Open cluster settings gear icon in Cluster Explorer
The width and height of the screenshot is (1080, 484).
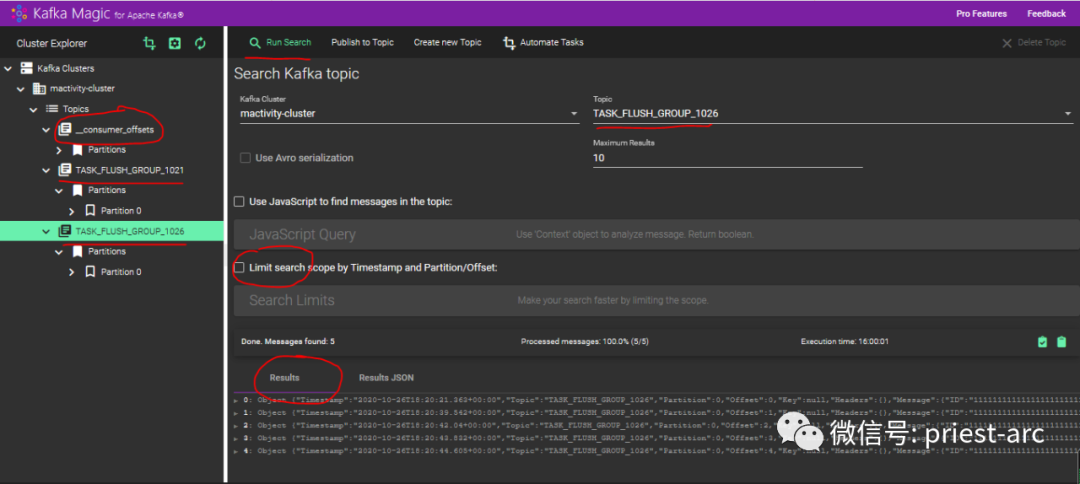175,43
